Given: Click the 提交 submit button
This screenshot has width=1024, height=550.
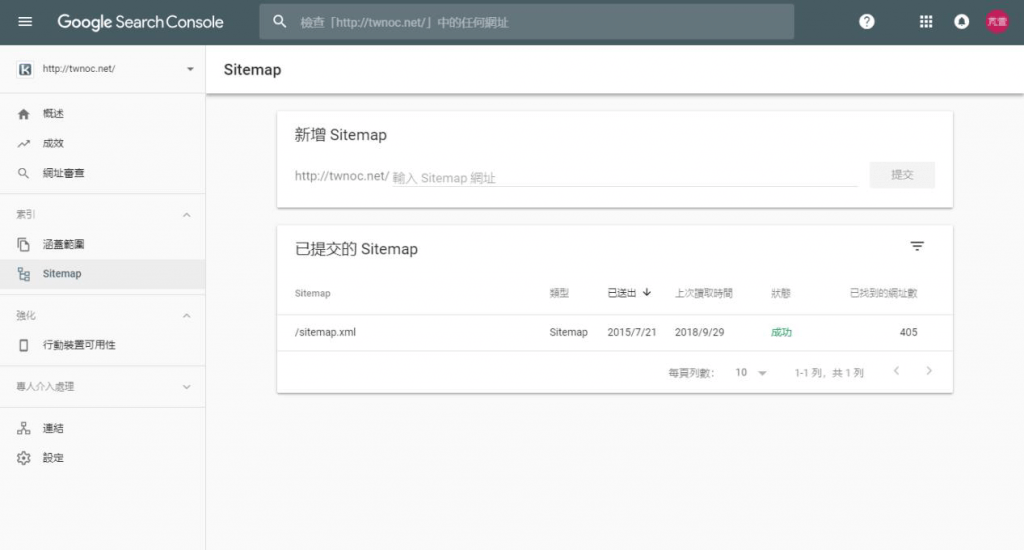Looking at the screenshot, I should 902,175.
